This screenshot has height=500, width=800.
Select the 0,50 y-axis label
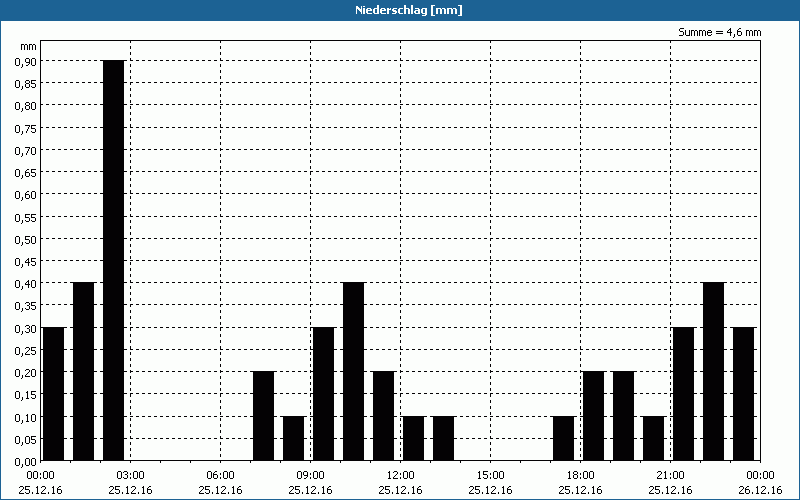pos(26,239)
